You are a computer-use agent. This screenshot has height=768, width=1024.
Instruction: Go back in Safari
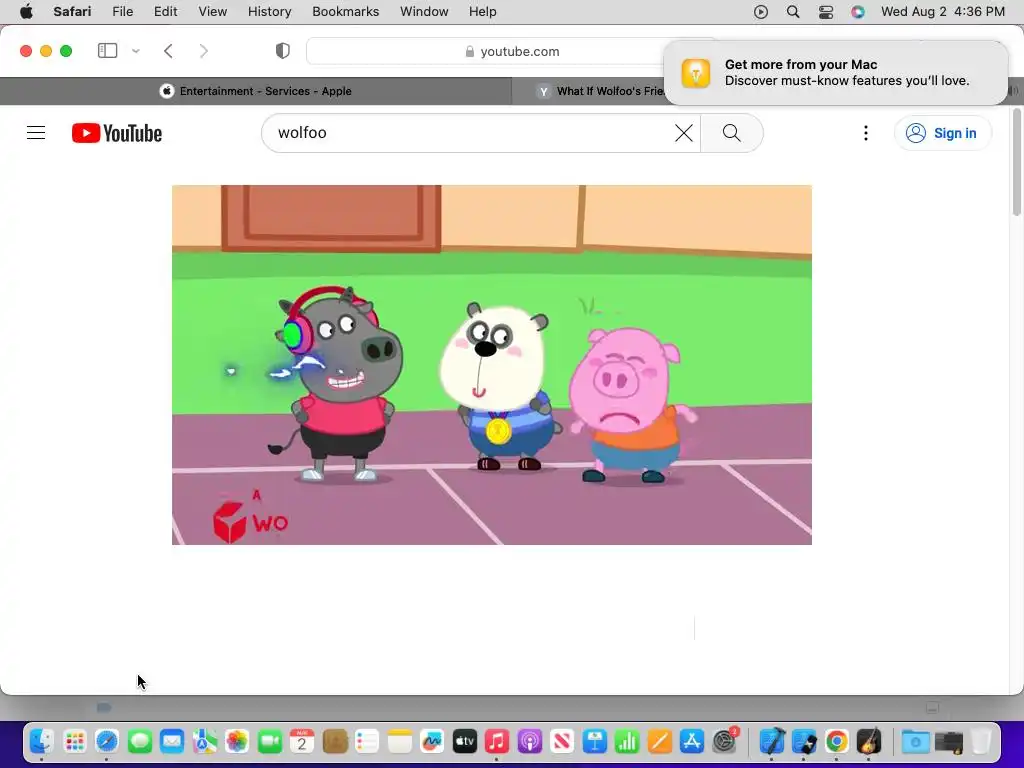[168, 51]
